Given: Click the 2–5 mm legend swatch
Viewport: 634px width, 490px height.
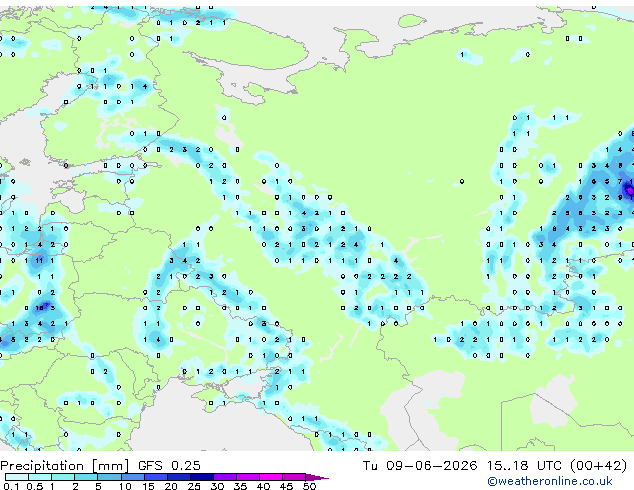Looking at the screenshot, I should tap(86, 477).
